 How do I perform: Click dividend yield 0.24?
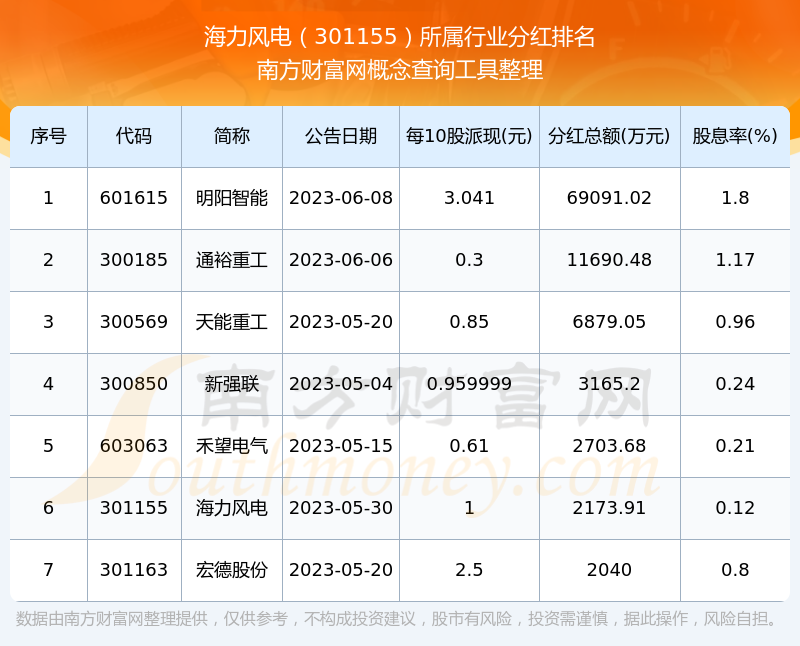pos(735,384)
